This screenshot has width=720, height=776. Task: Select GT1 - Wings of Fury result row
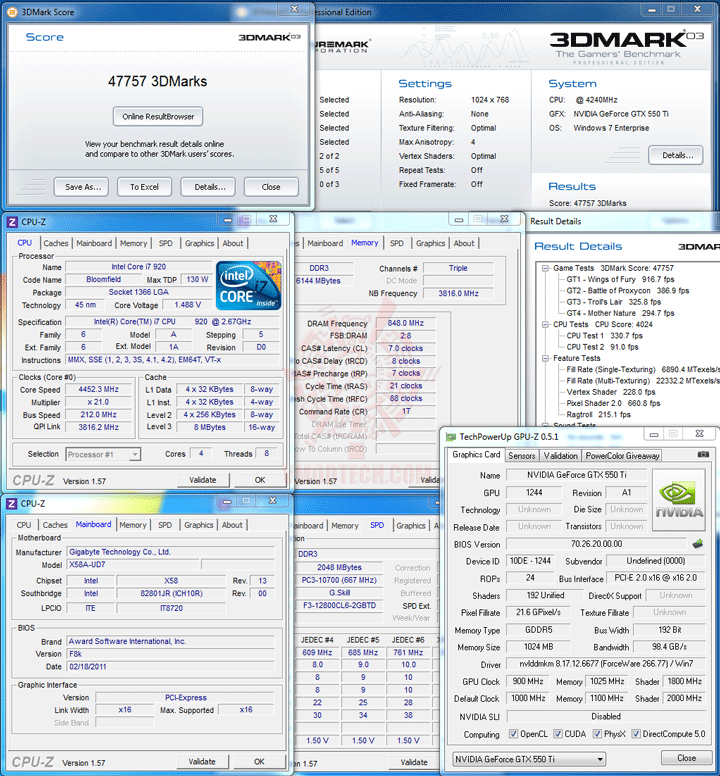[x=620, y=279]
